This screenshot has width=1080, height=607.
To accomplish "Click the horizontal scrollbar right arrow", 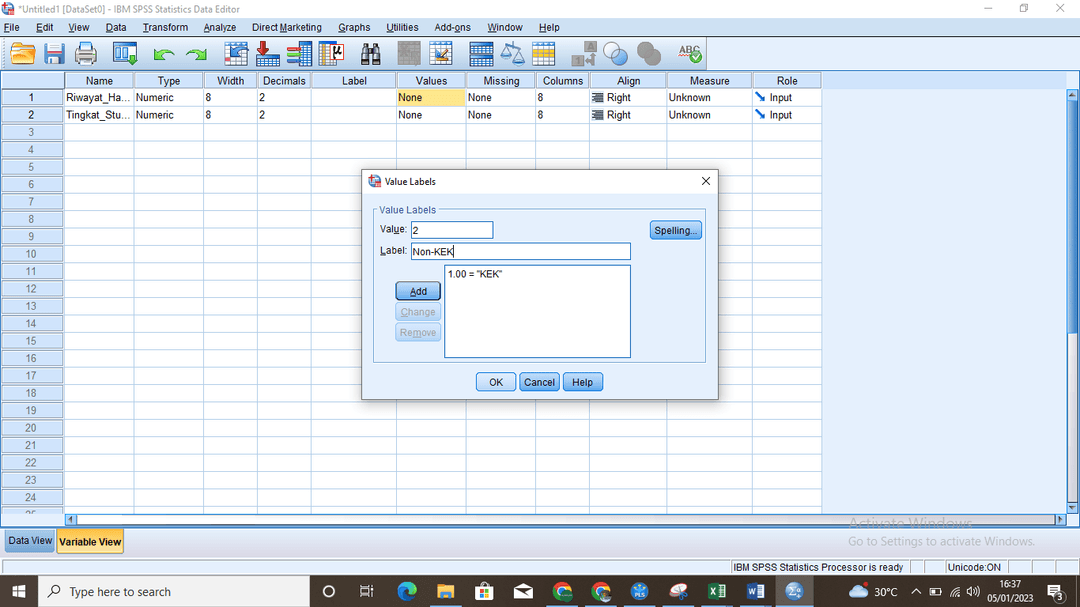I will pyautogui.click(x=1060, y=519).
